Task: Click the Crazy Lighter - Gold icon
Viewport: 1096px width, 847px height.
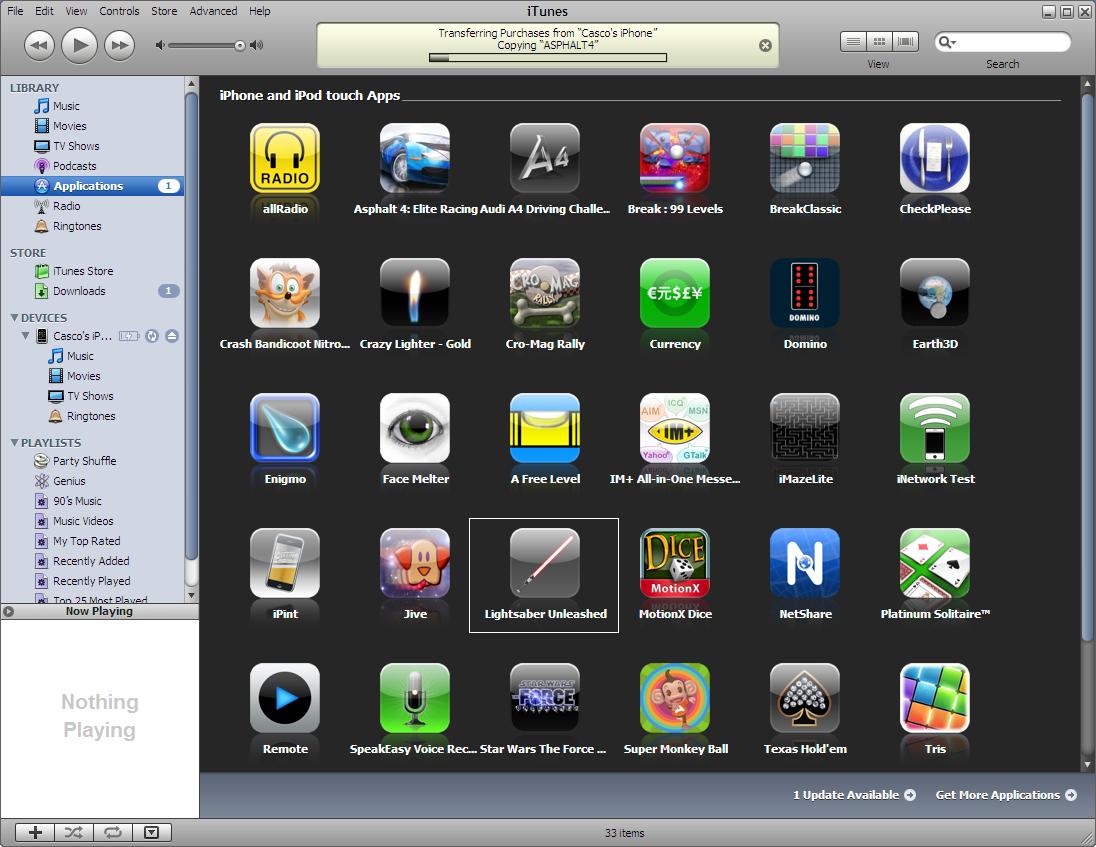Action: (x=415, y=293)
